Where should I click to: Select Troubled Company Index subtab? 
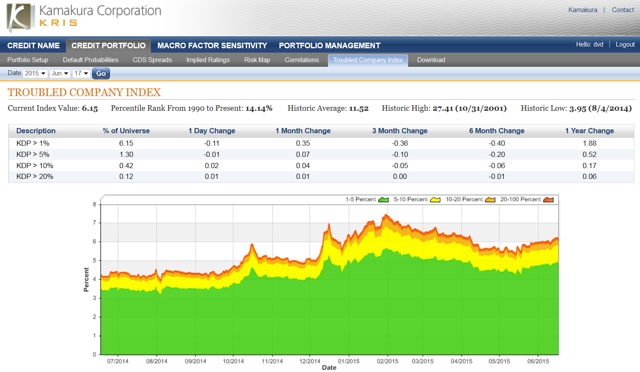(x=368, y=60)
